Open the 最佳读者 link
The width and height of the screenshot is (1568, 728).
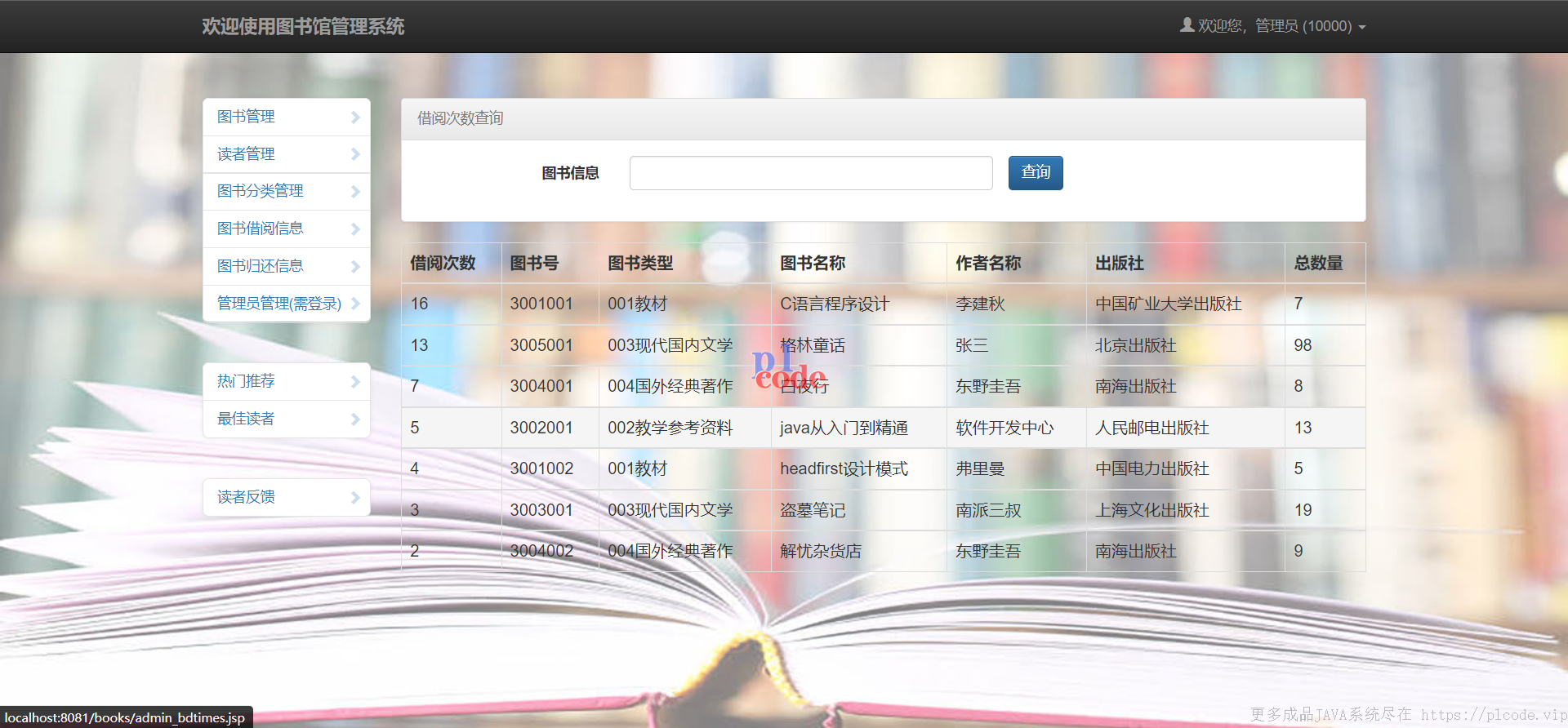click(x=287, y=419)
